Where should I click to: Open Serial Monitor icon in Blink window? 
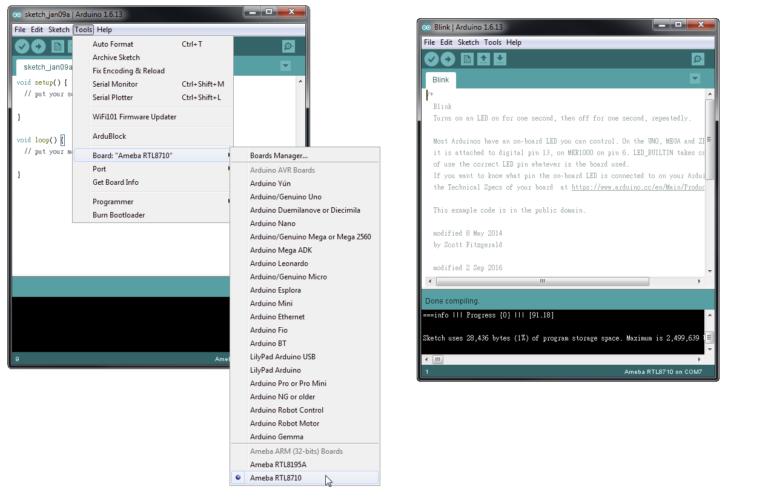coord(697,59)
